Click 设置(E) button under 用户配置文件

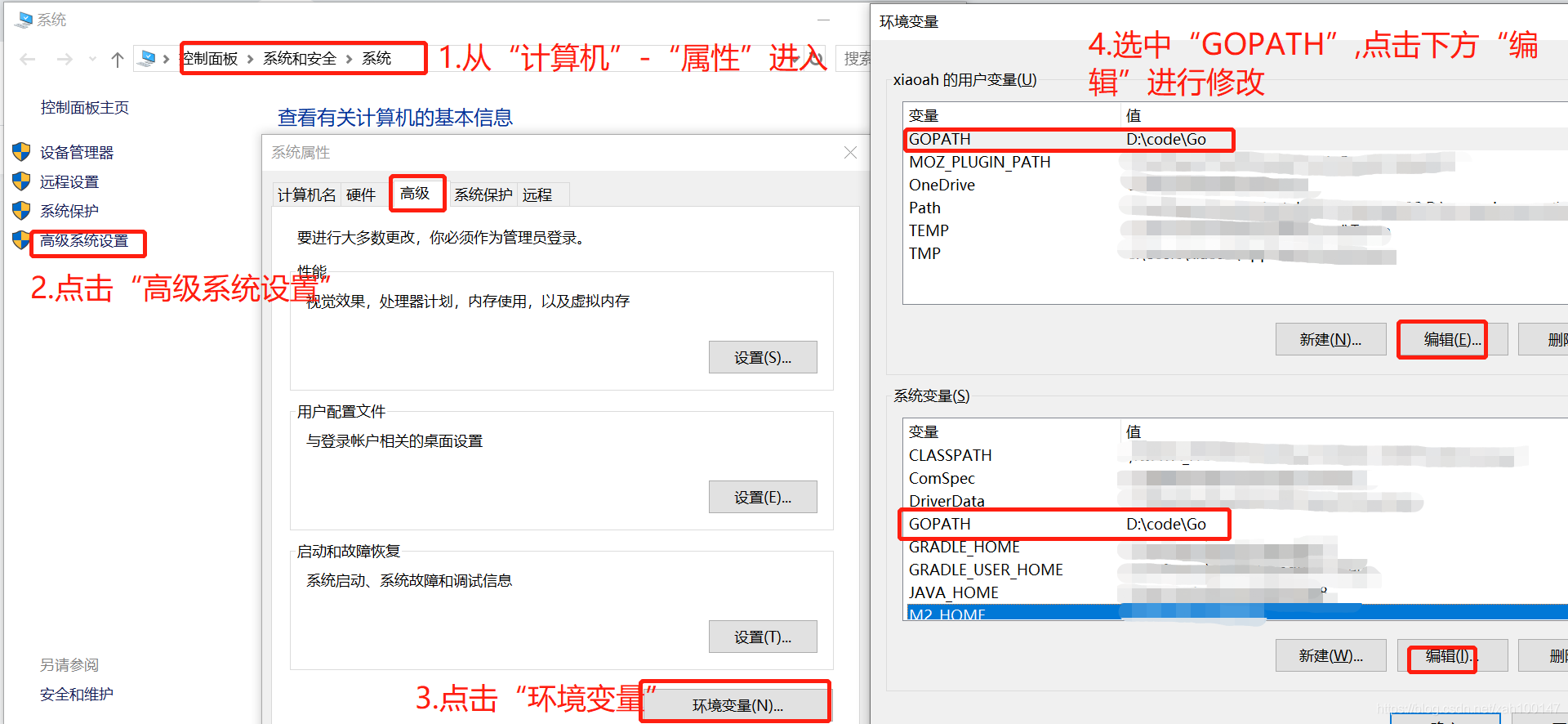click(x=763, y=497)
